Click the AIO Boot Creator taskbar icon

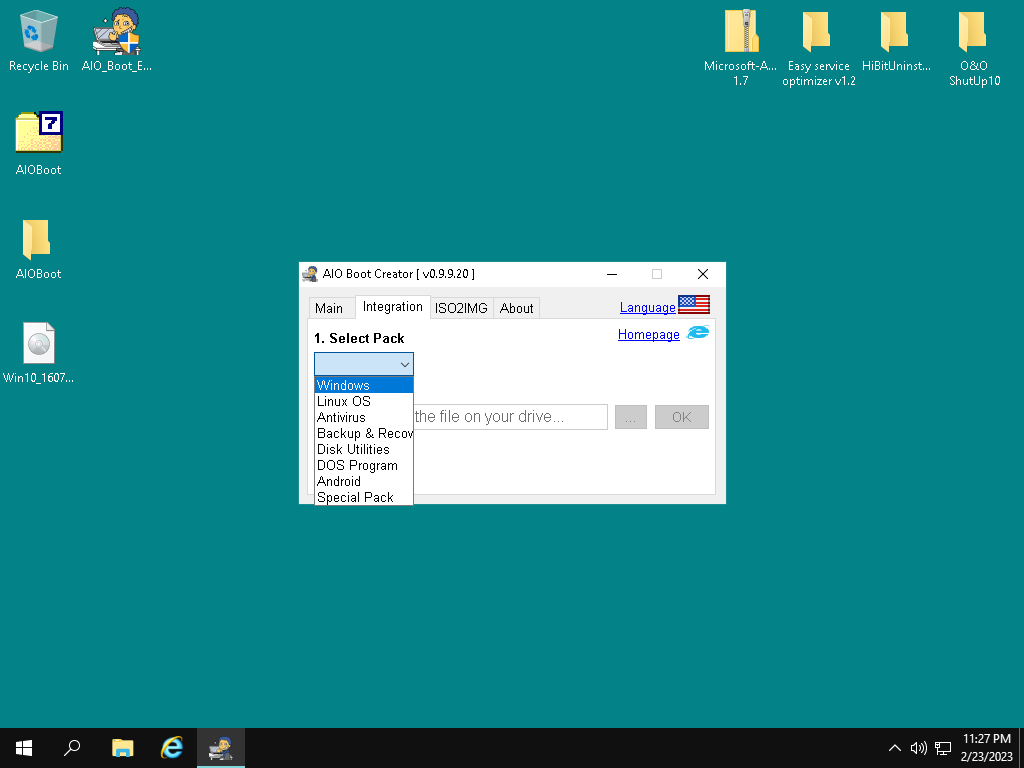[x=220, y=747]
